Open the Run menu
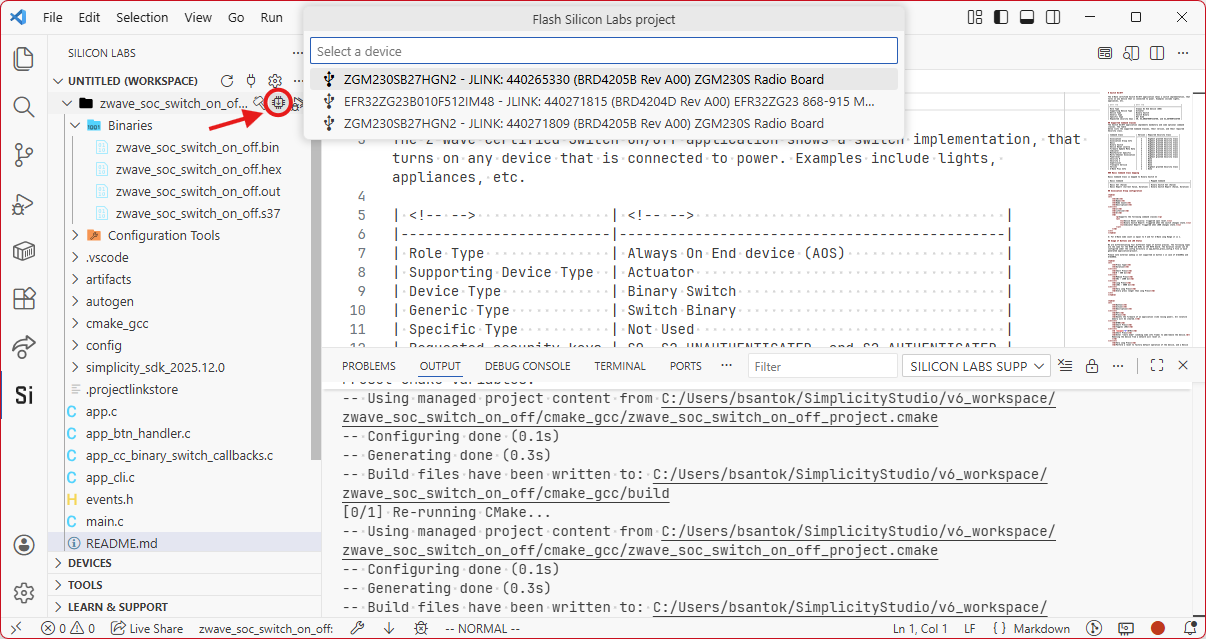Viewport: 1206px width, 639px height. [271, 18]
